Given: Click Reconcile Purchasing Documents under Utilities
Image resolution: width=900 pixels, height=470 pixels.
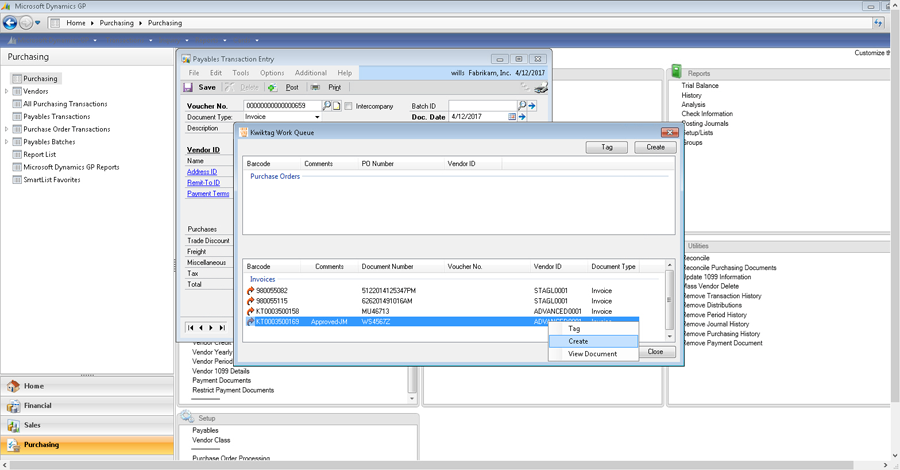Looking at the screenshot, I should (729, 267).
